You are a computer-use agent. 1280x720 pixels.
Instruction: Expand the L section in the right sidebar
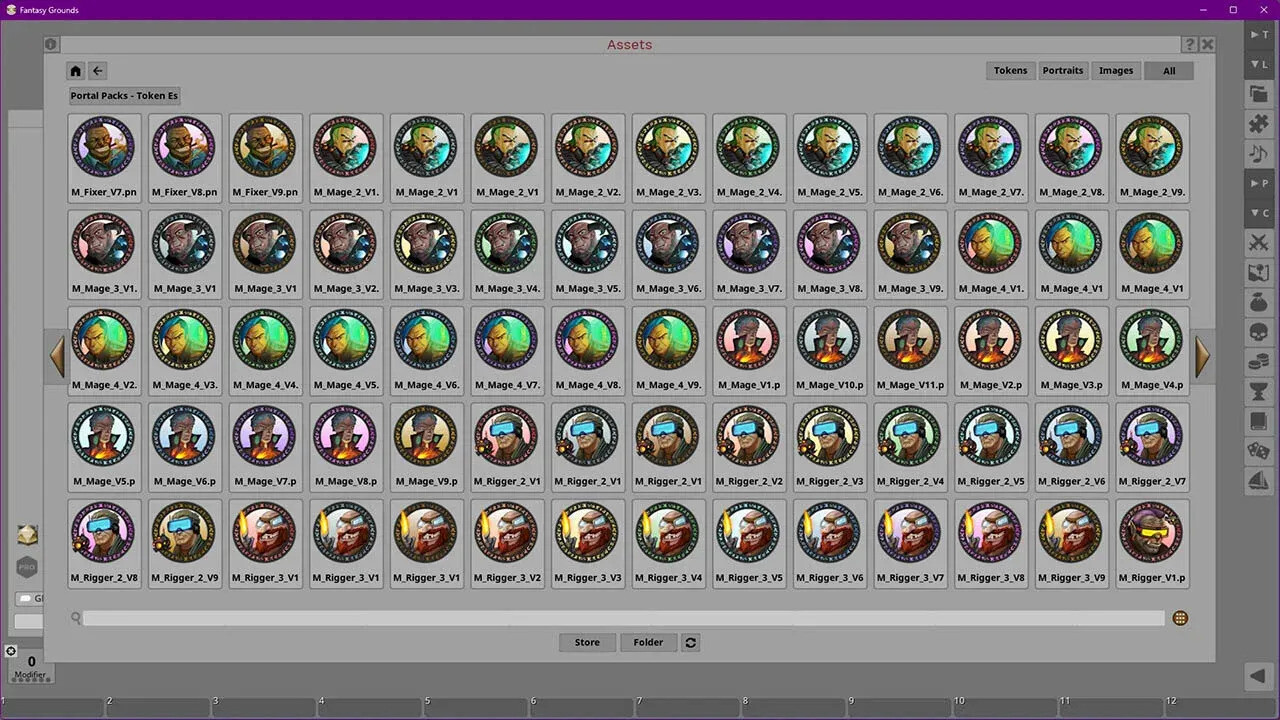coord(1258,64)
